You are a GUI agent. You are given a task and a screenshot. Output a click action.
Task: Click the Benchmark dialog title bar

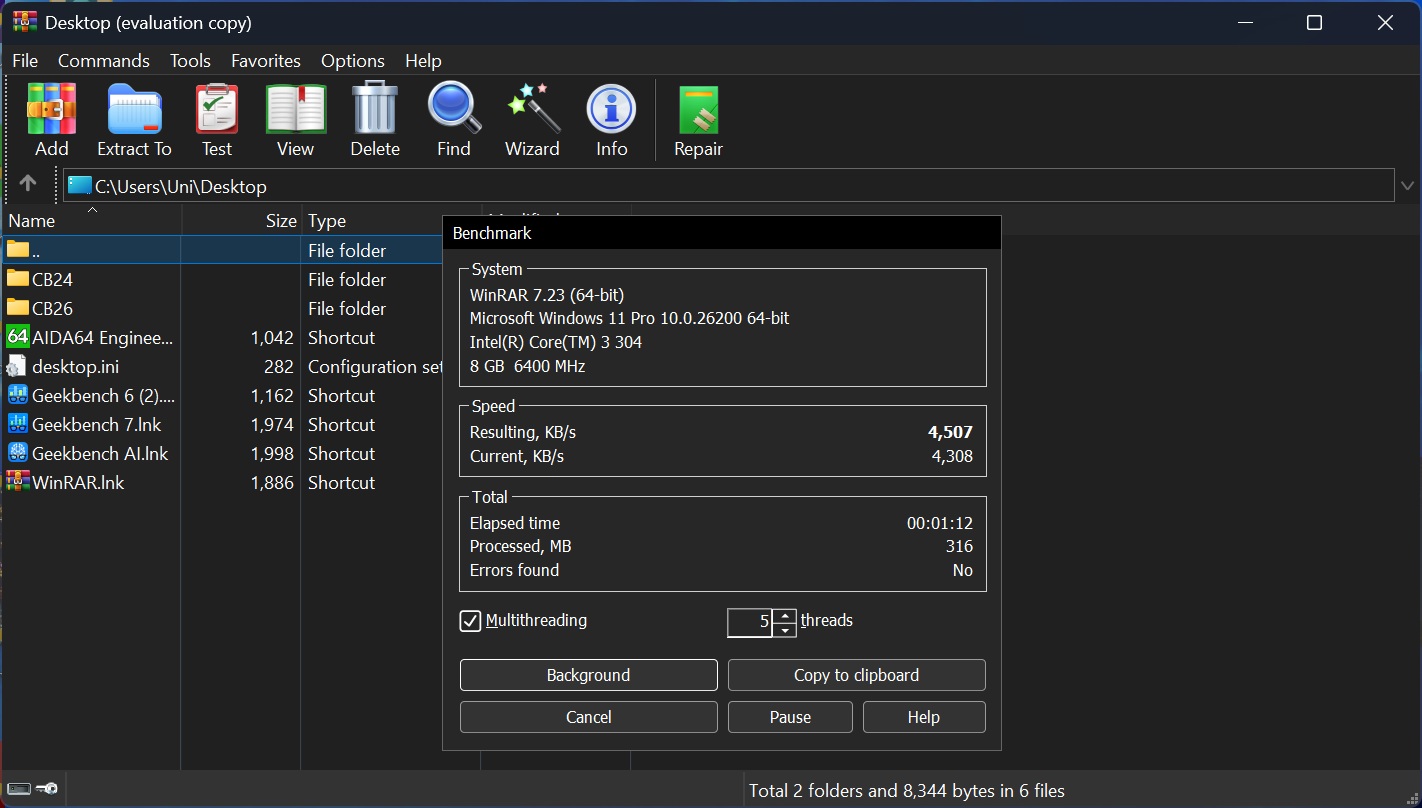point(722,233)
